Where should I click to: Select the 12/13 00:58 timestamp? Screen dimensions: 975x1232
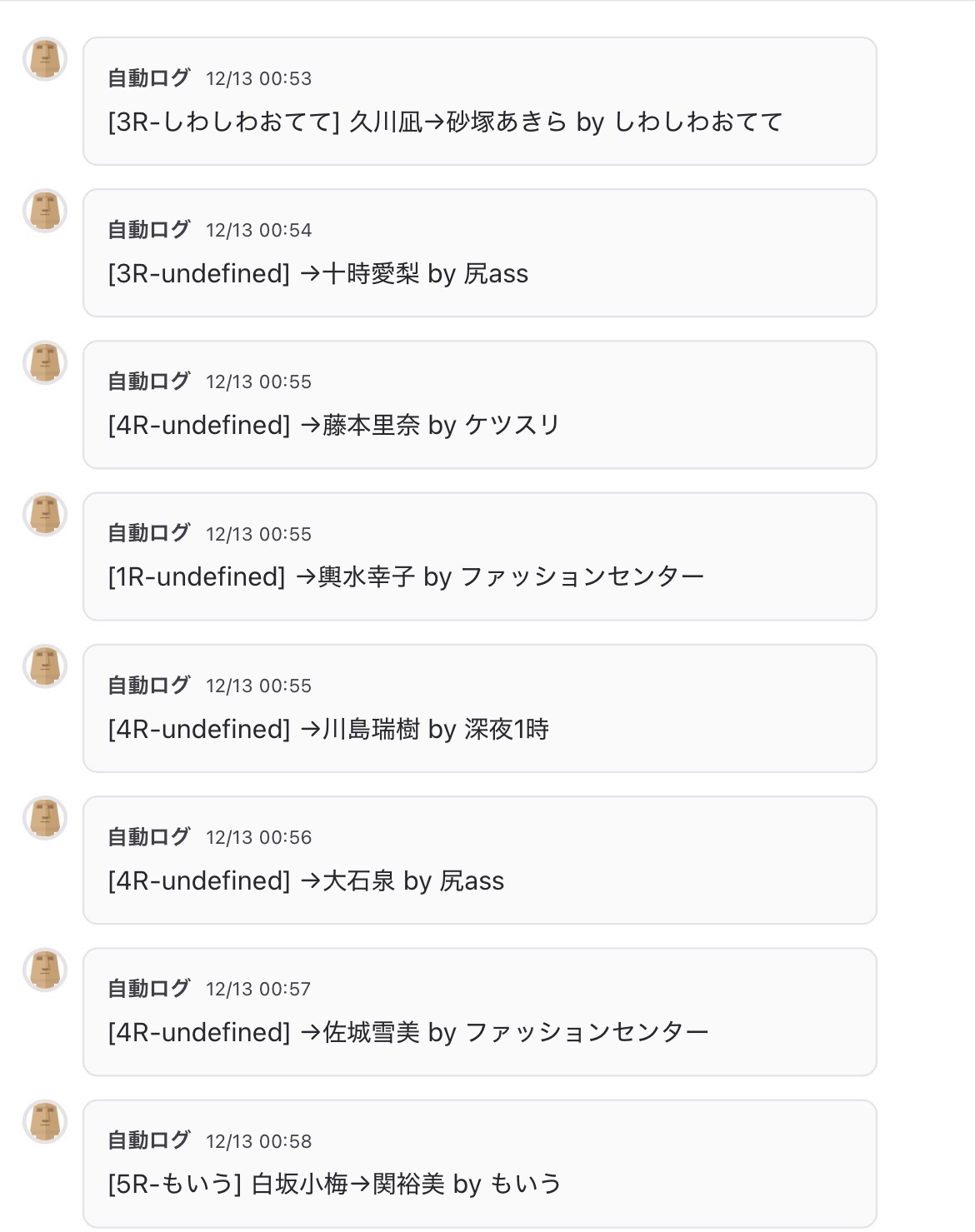tap(258, 1141)
